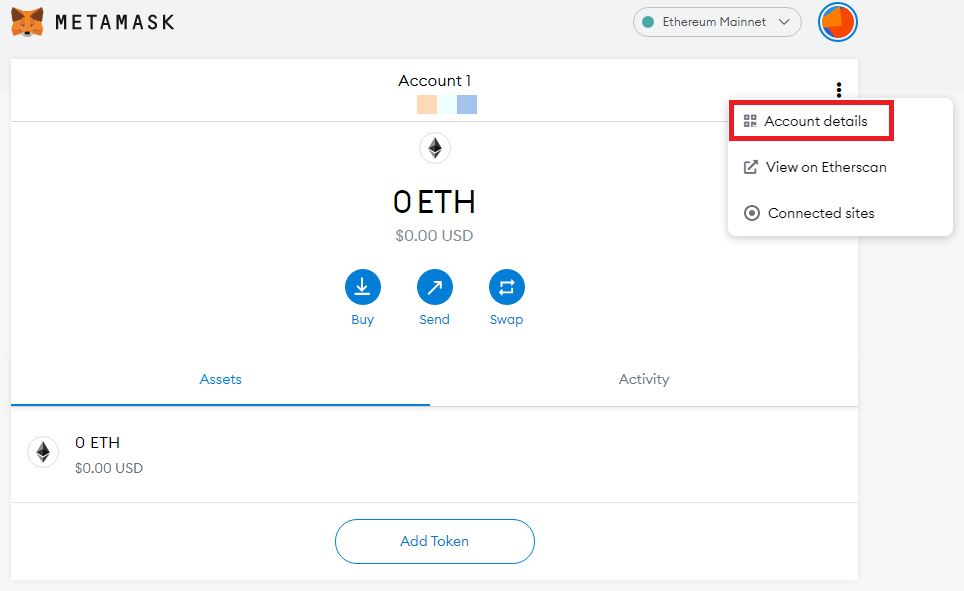Screen dimensions: 964x591
Task: Click the MetaMask fox logo
Action: 27,21
